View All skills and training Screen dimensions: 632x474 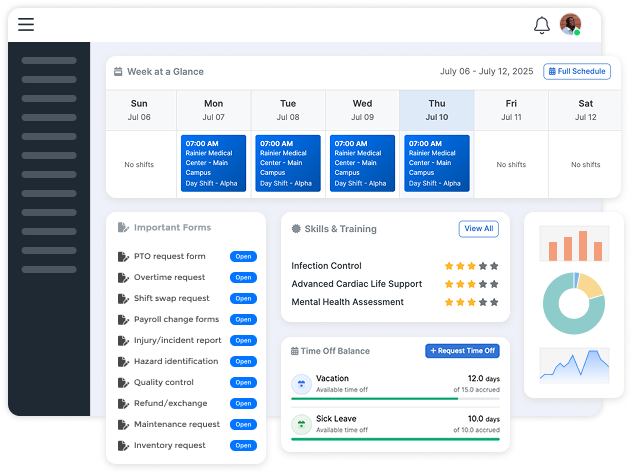coord(478,229)
